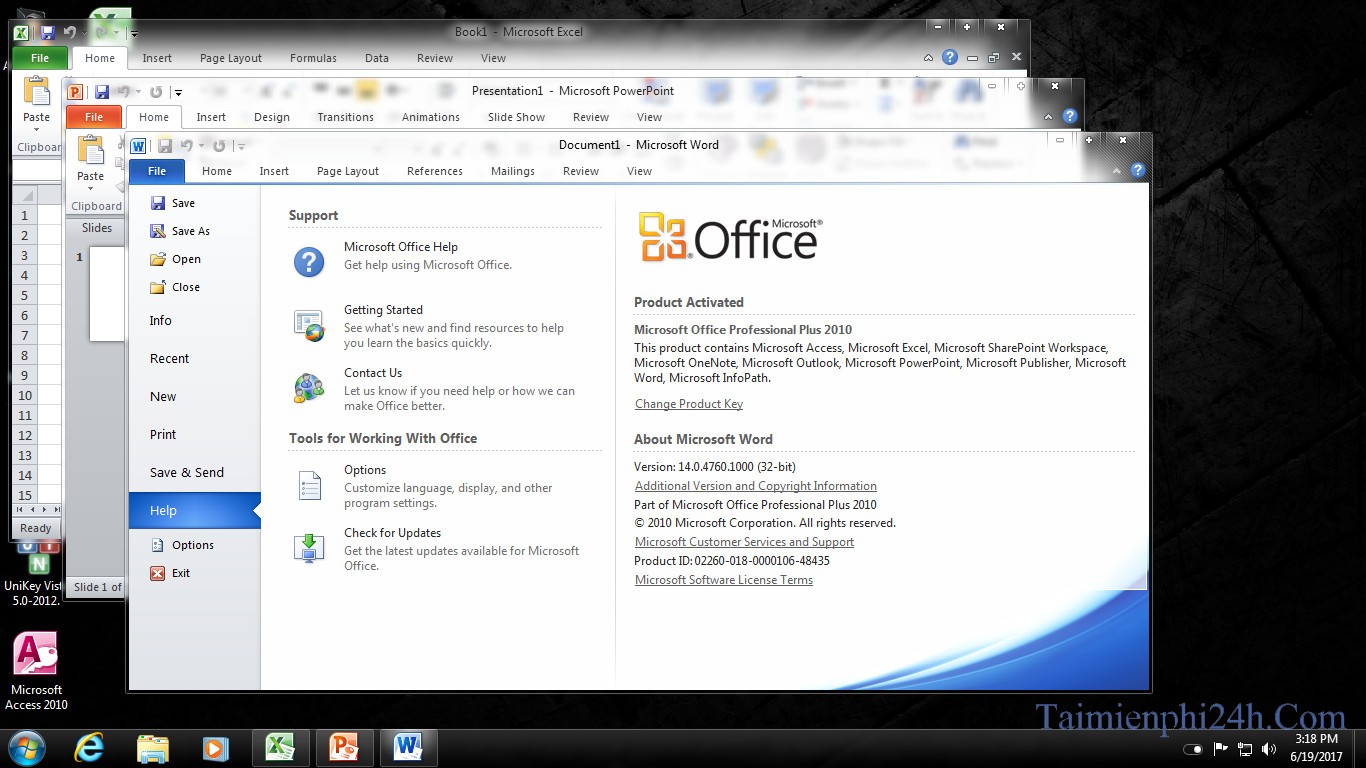Open the Paste dropdown arrow in Excel
The width and height of the screenshot is (1366, 768).
[x=37, y=130]
